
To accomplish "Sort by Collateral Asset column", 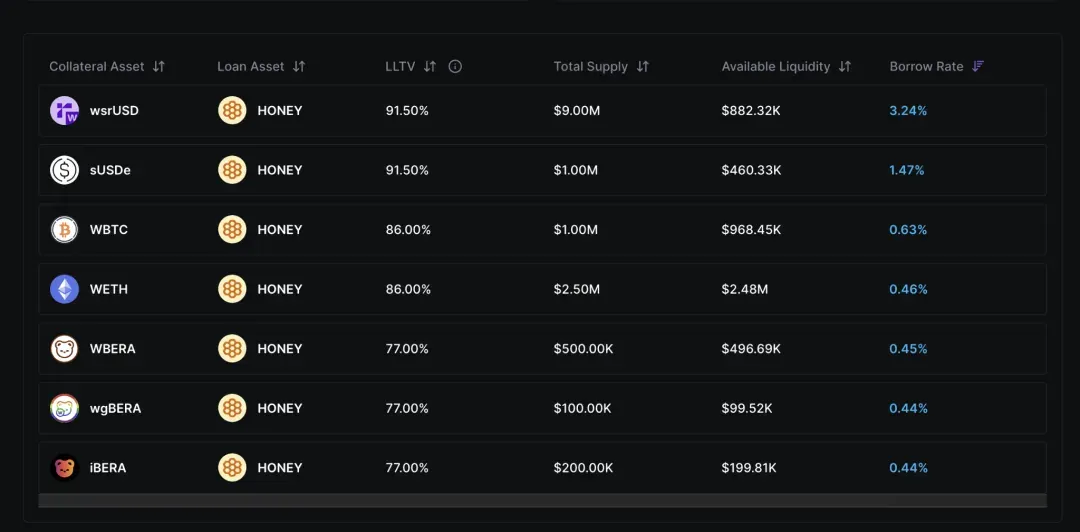I will click(159, 67).
